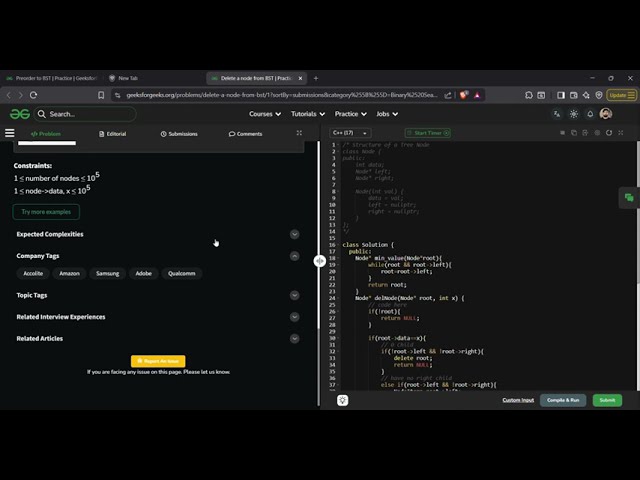640x480 pixels.
Task: Open browser extensions puzzle icon
Action: tap(529, 95)
